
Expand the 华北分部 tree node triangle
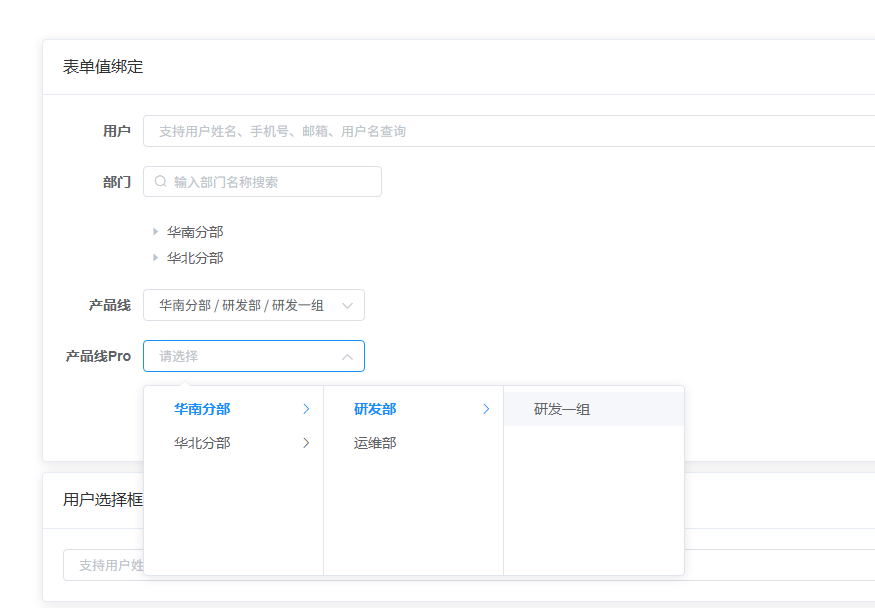pyautogui.click(x=156, y=258)
